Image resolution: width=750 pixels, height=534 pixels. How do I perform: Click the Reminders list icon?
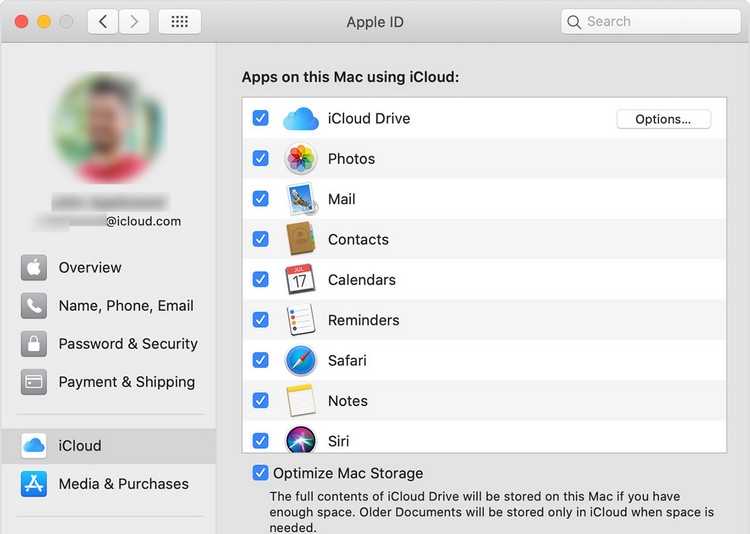click(300, 319)
